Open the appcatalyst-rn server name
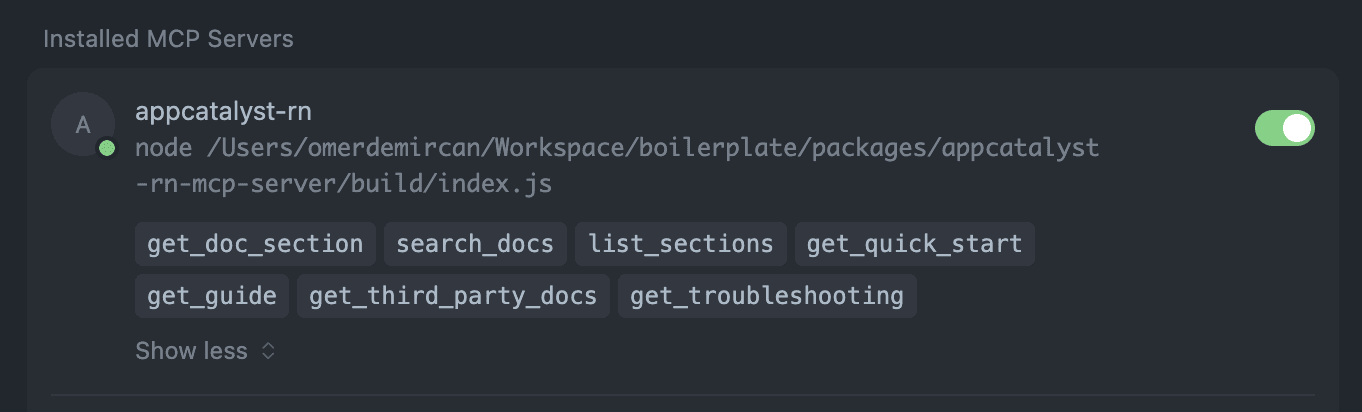 point(223,111)
